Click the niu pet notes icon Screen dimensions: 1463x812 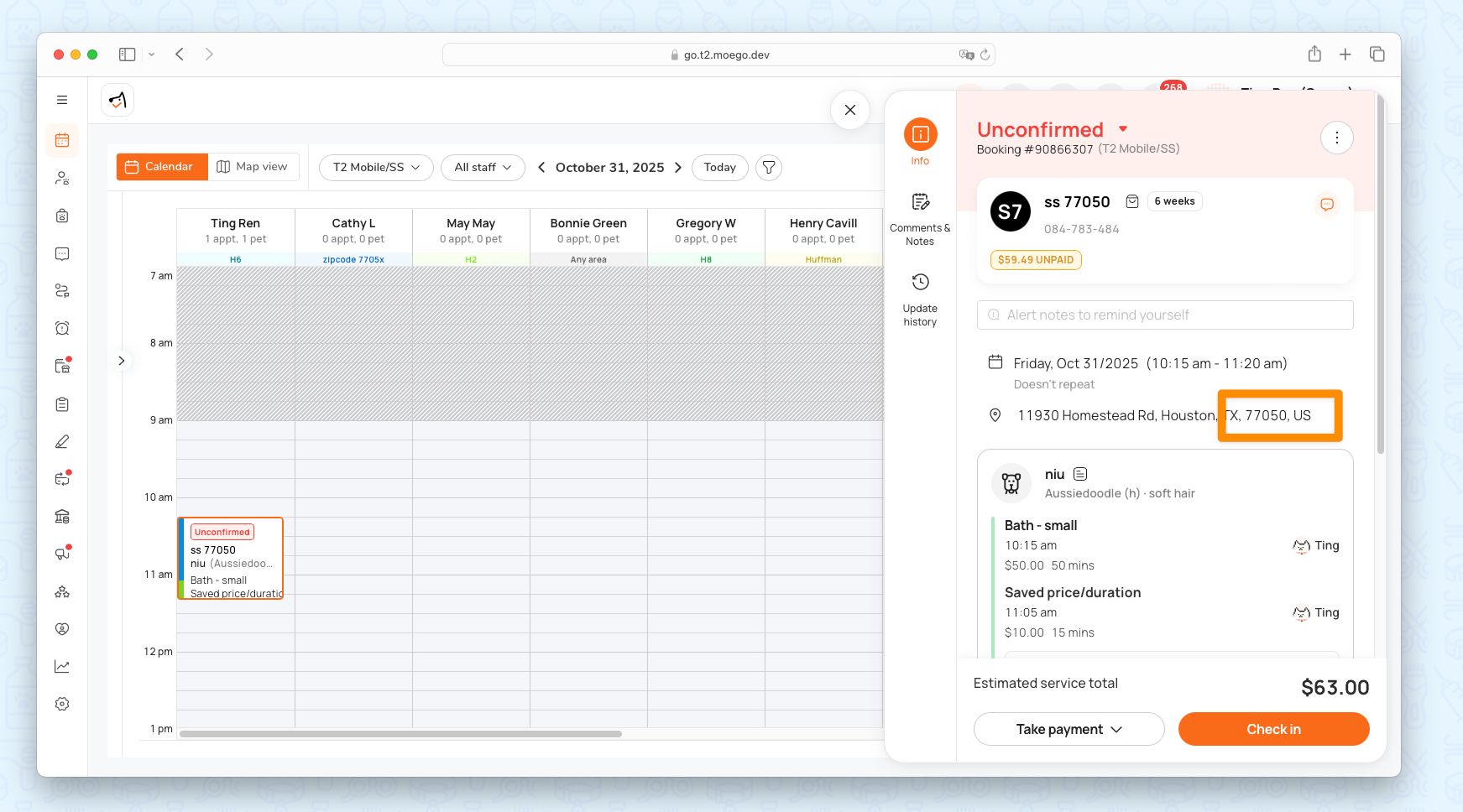point(1080,475)
